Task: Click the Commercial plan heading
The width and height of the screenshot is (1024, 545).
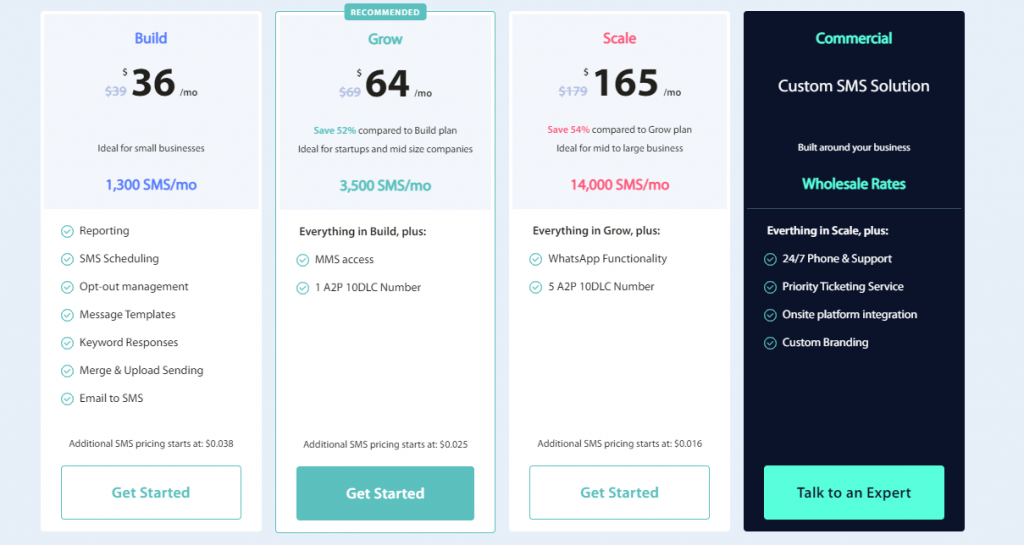Action: pos(854,39)
